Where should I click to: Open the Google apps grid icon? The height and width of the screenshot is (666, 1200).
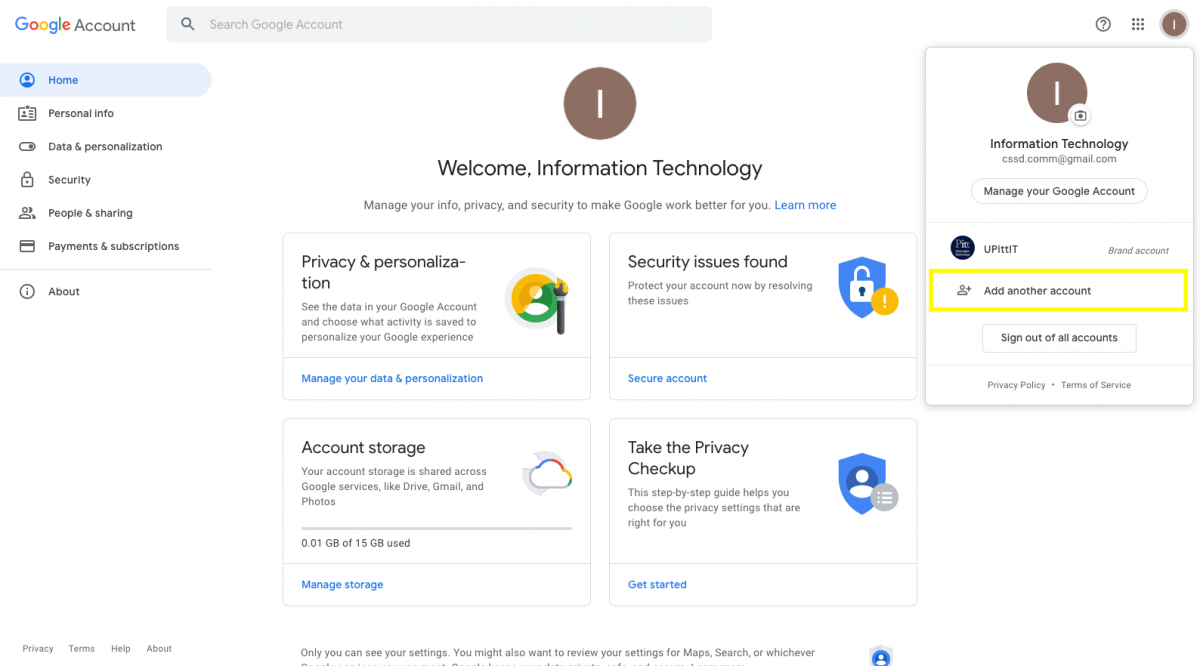tap(1138, 24)
